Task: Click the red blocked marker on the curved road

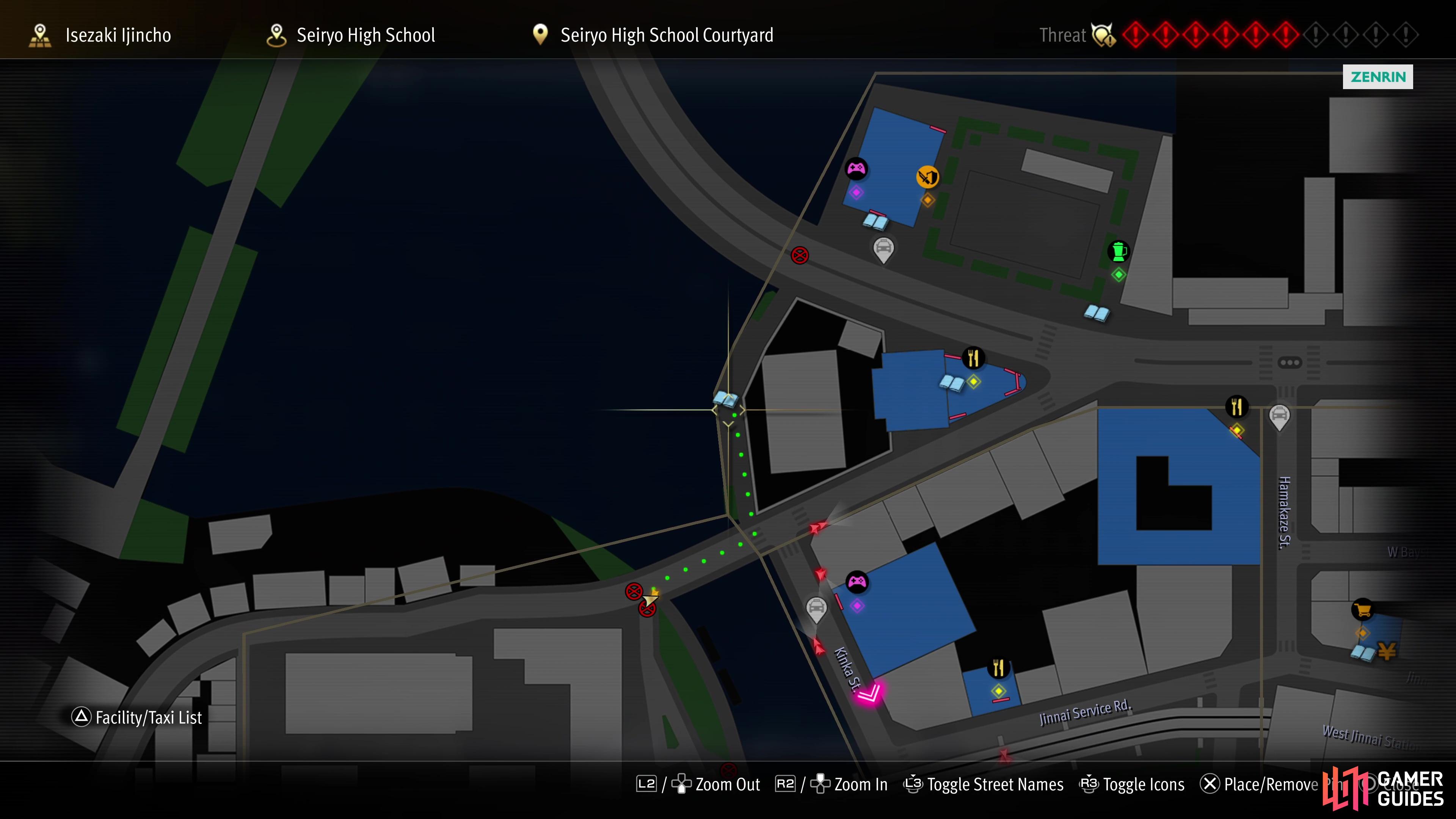Action: 799,256
